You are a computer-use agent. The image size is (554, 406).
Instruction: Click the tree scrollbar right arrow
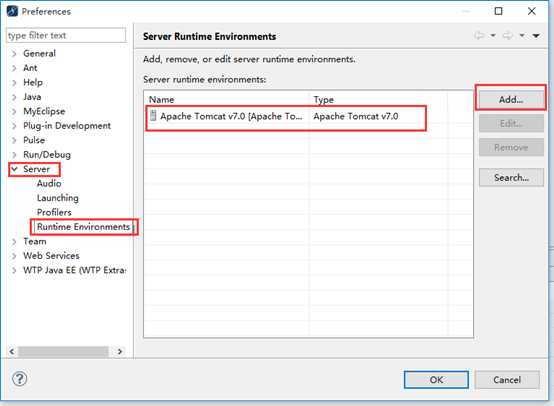(120, 351)
